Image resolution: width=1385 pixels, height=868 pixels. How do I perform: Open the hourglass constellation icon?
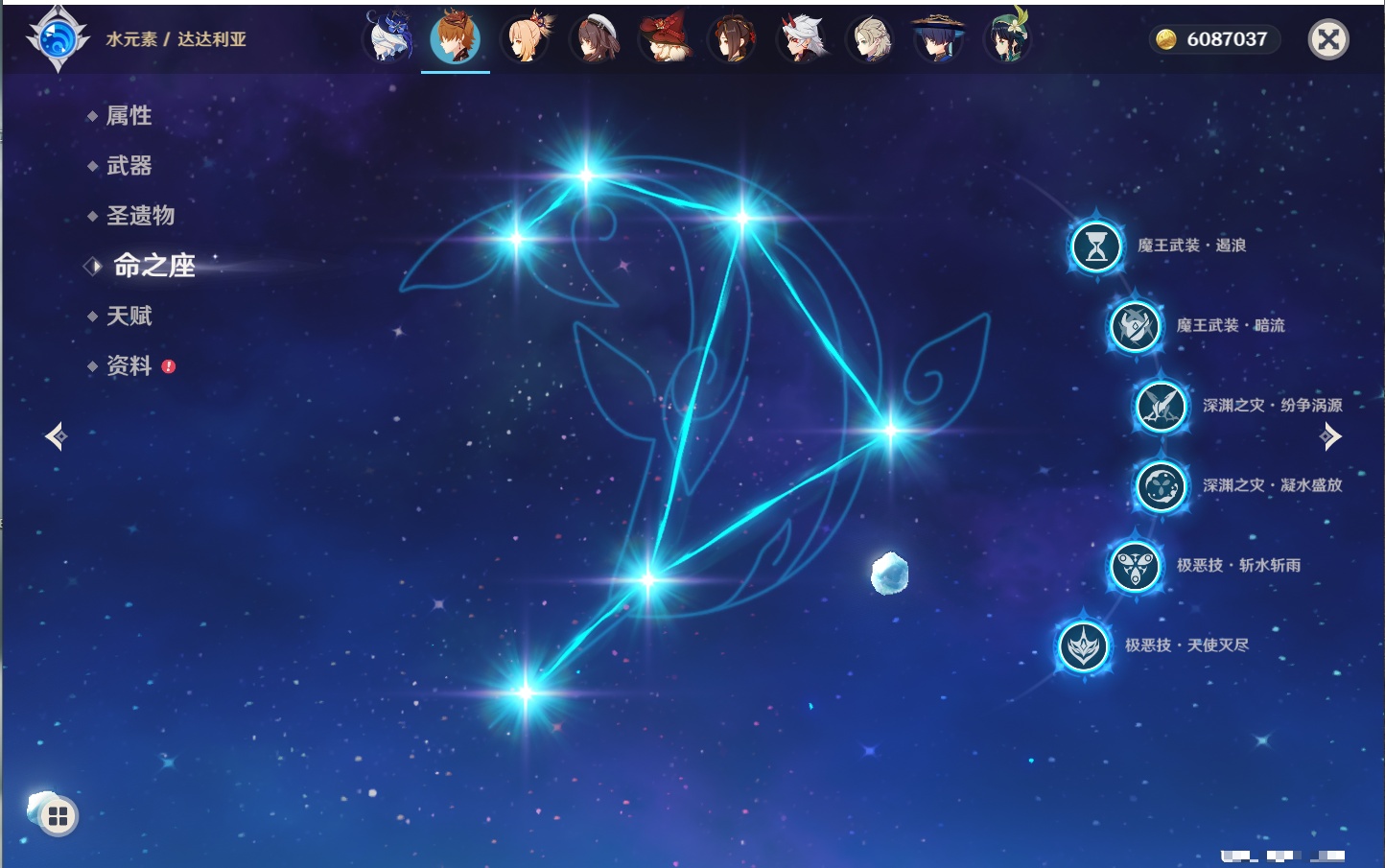click(x=1096, y=246)
